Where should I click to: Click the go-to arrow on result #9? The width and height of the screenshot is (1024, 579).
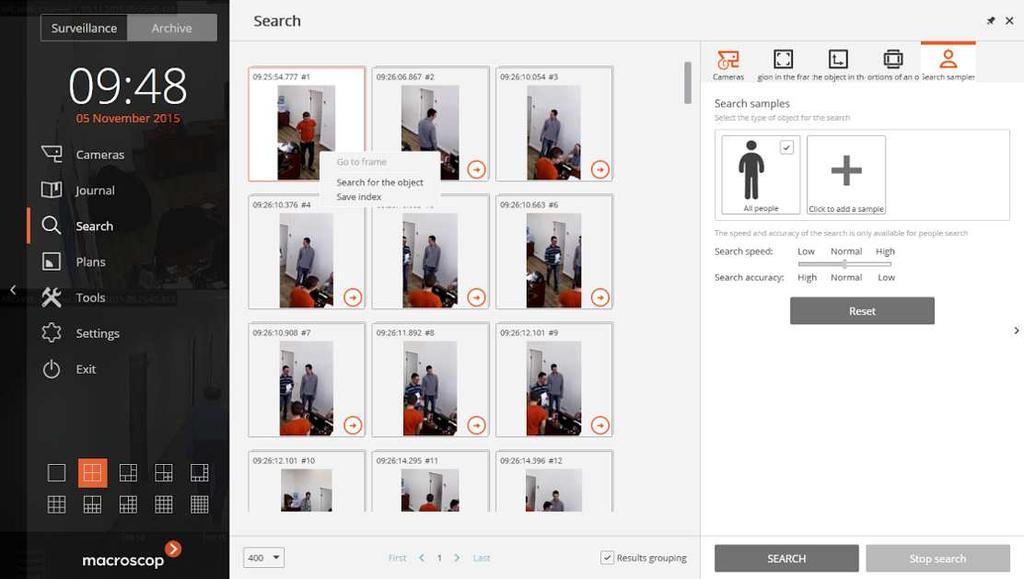pyautogui.click(x=600, y=426)
